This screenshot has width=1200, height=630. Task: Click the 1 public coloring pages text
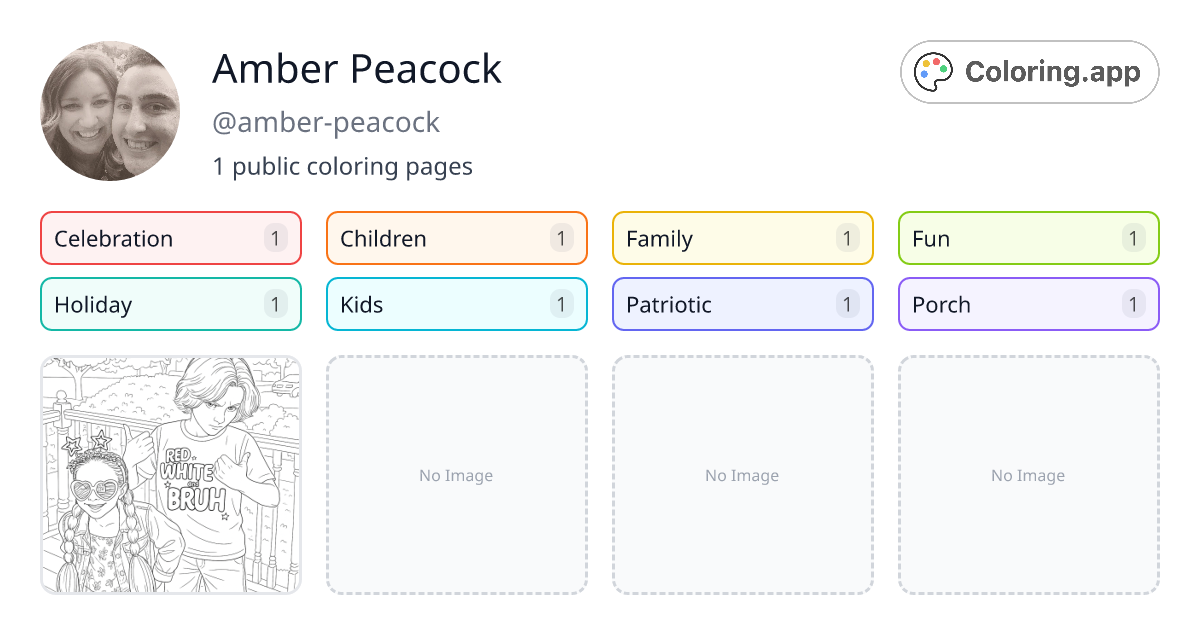pos(342,166)
